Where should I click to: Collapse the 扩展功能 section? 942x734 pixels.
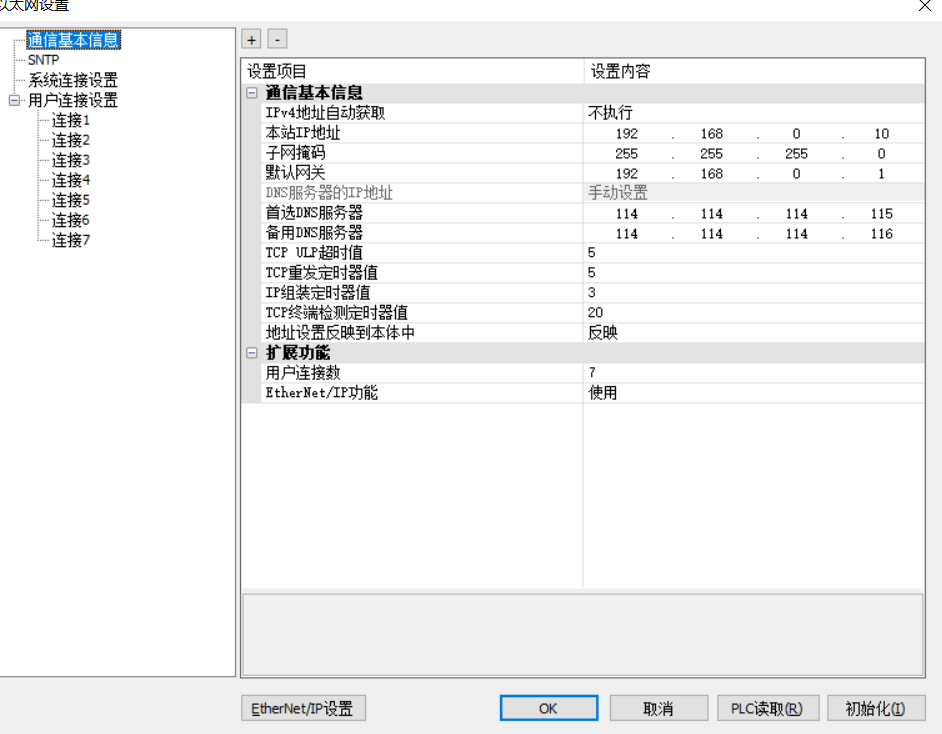pos(251,353)
